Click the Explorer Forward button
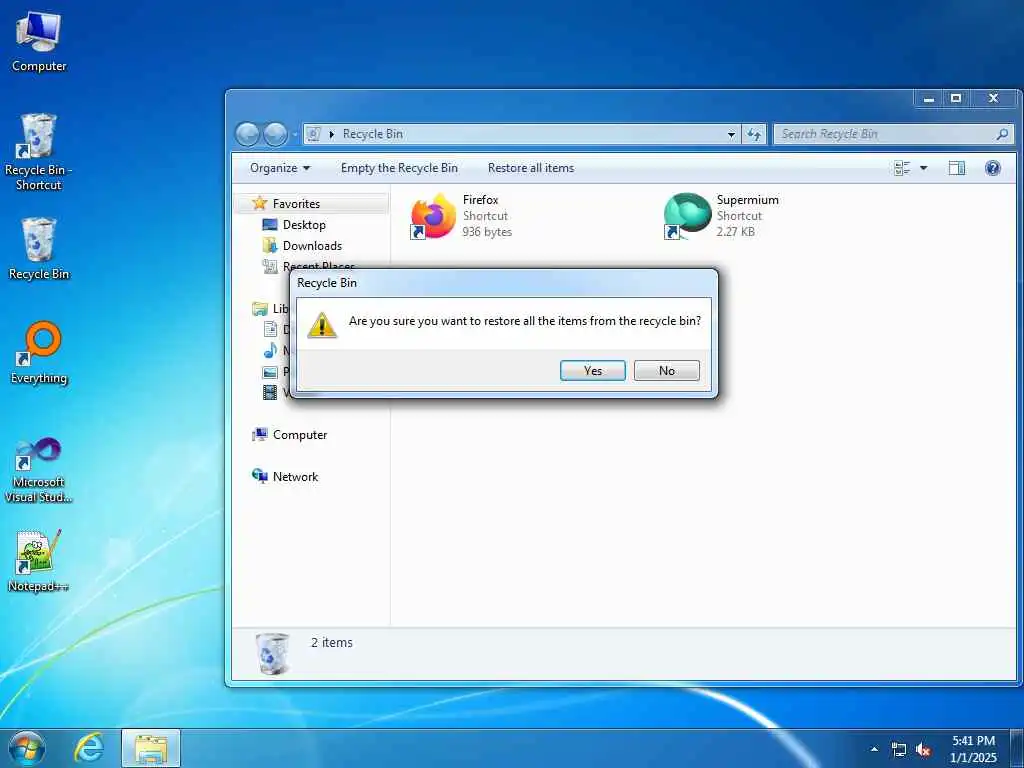 (x=275, y=134)
